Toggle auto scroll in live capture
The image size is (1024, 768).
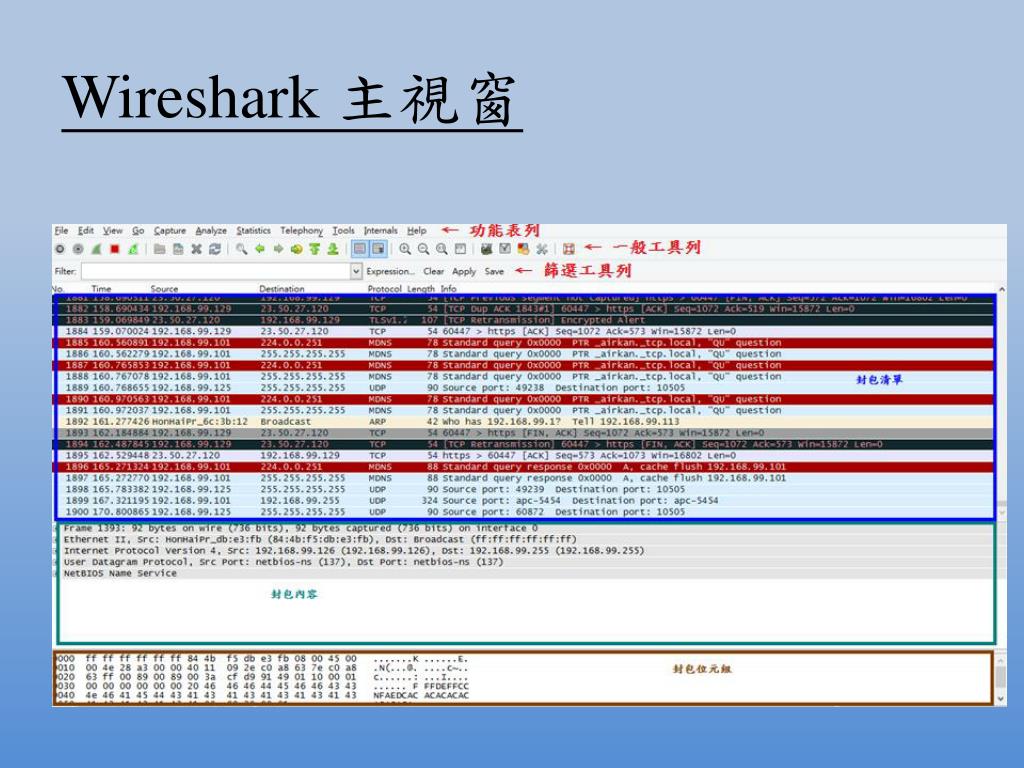pos(378,249)
